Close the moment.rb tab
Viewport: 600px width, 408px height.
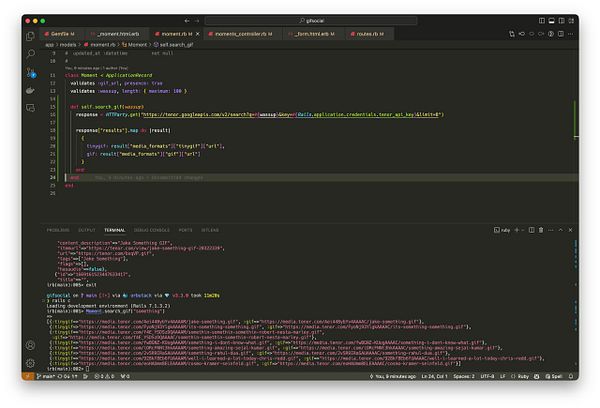(198, 34)
